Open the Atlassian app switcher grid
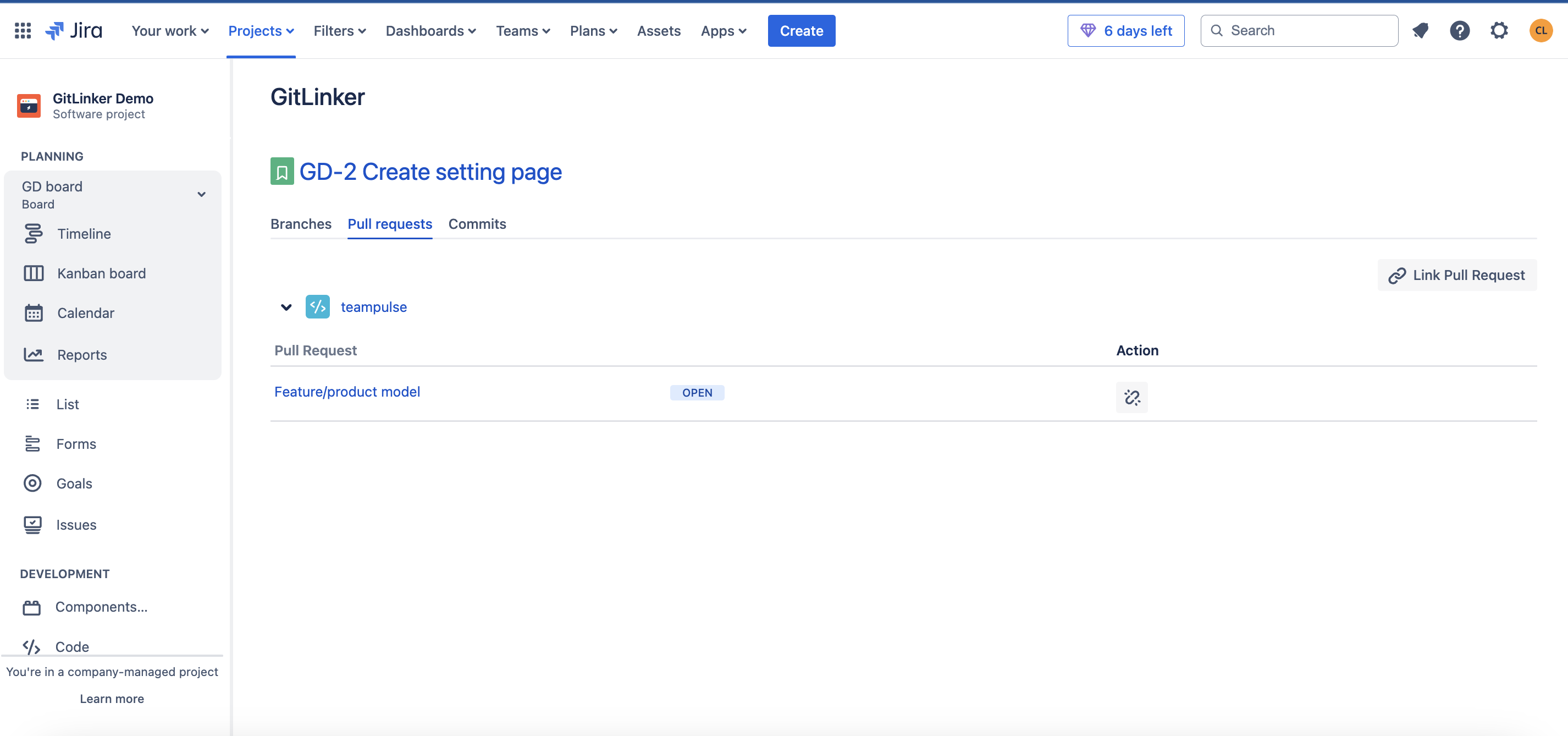Image resolution: width=1568 pixels, height=736 pixels. point(22,30)
